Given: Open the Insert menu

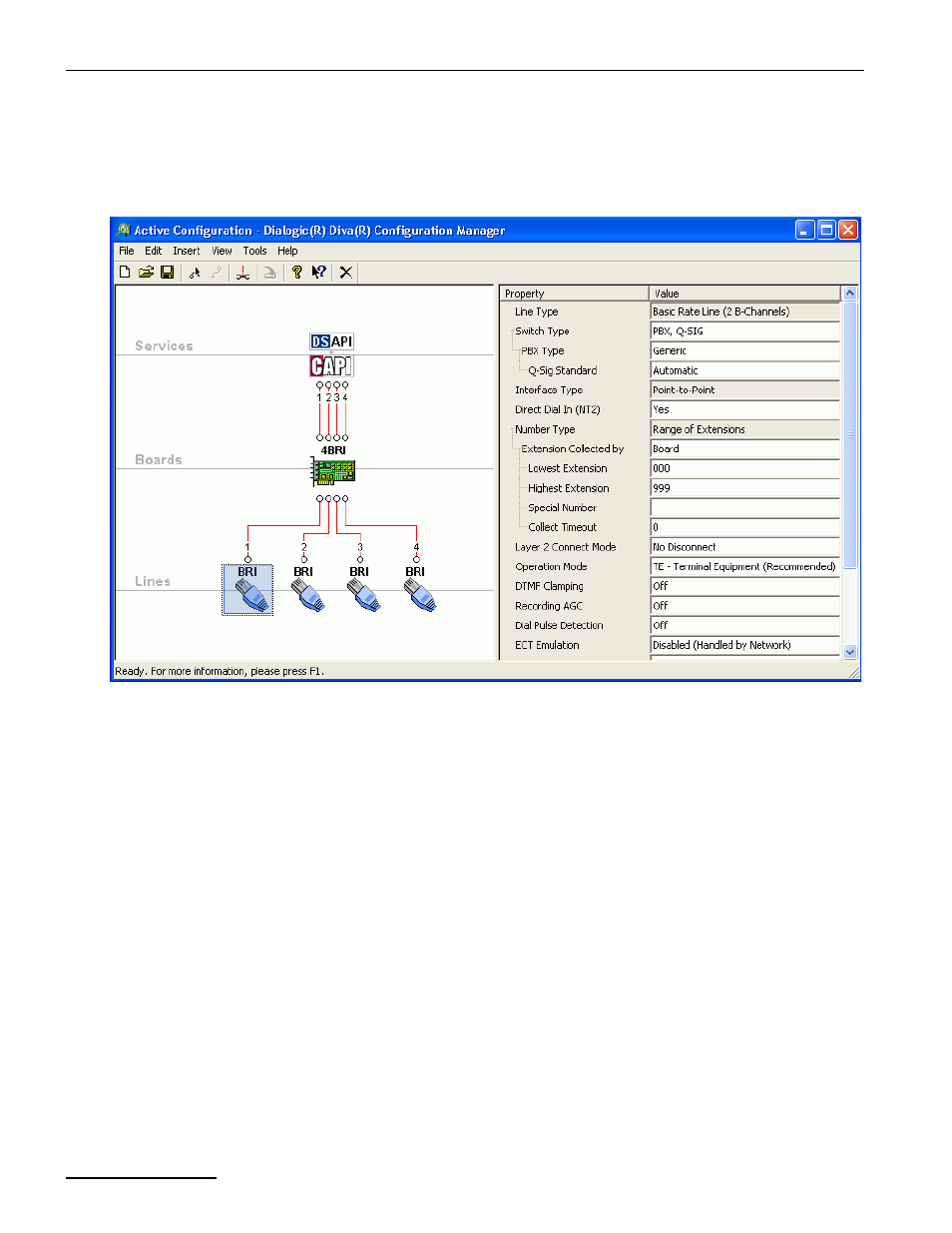Looking at the screenshot, I should pos(187,252).
